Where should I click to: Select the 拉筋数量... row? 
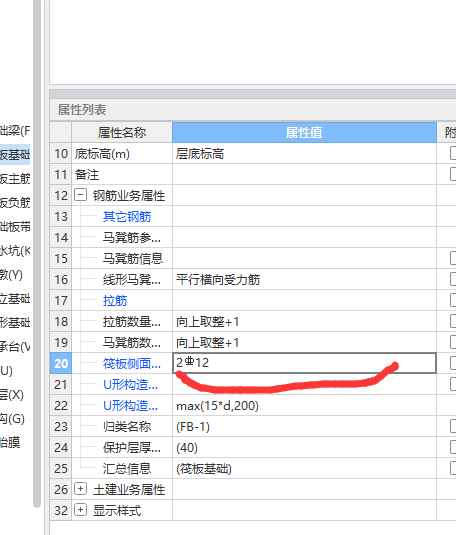click(x=132, y=321)
